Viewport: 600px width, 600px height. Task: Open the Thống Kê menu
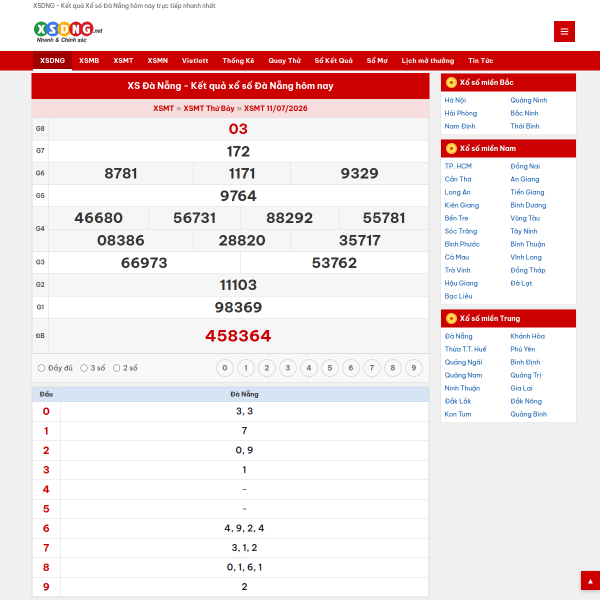point(238,60)
